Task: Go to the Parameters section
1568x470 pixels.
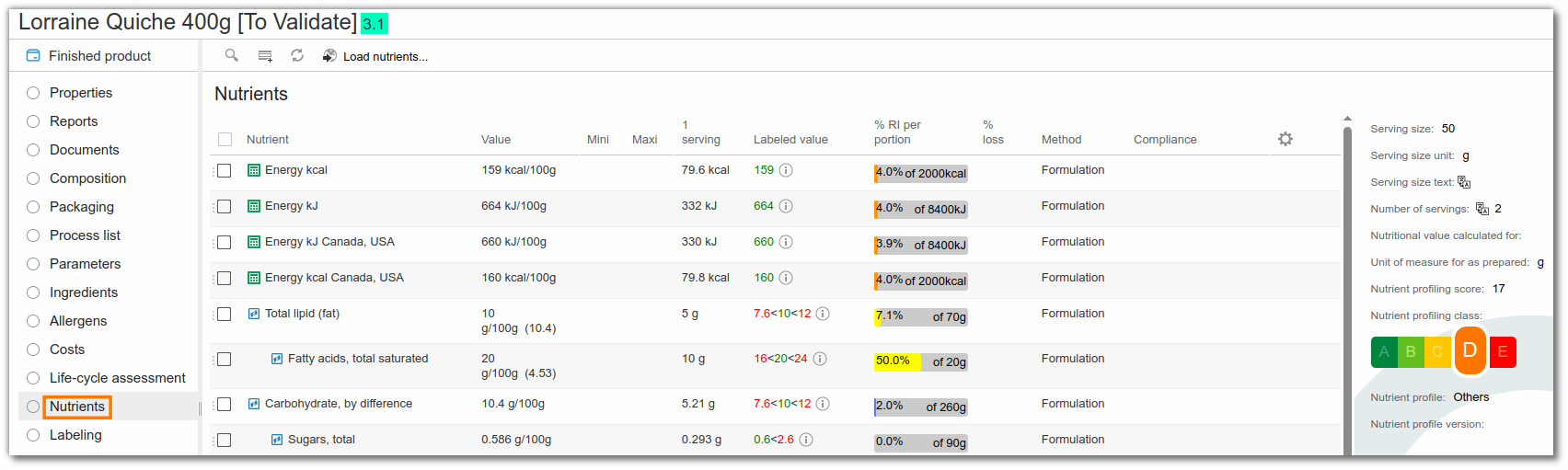Action: pos(86,264)
